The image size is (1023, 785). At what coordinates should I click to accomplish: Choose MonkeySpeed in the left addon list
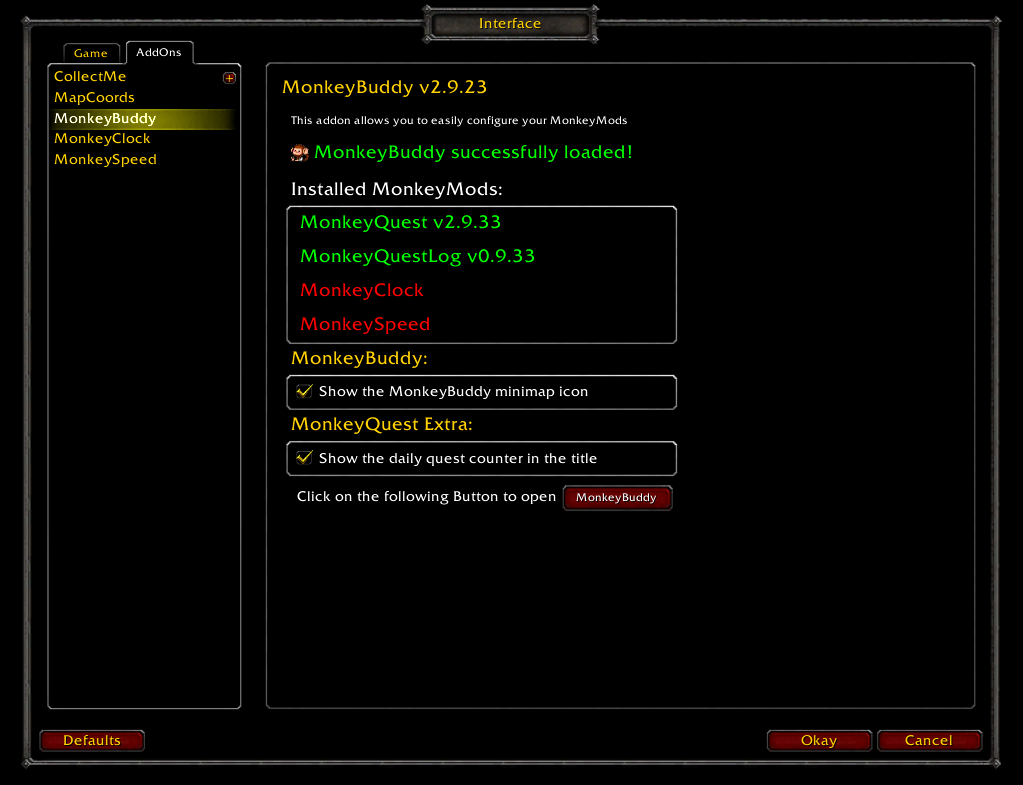pos(105,160)
